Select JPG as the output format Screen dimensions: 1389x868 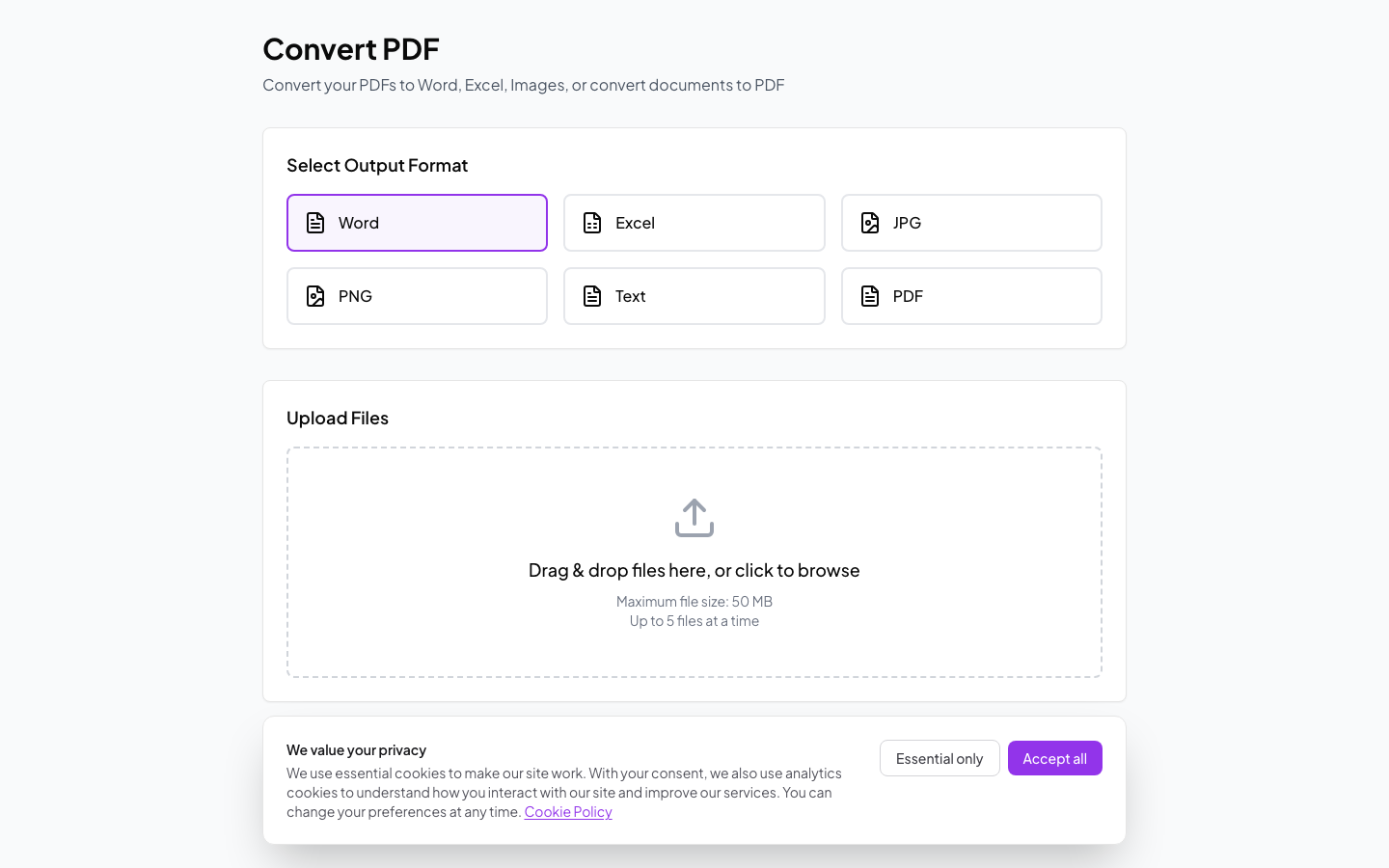(x=971, y=223)
